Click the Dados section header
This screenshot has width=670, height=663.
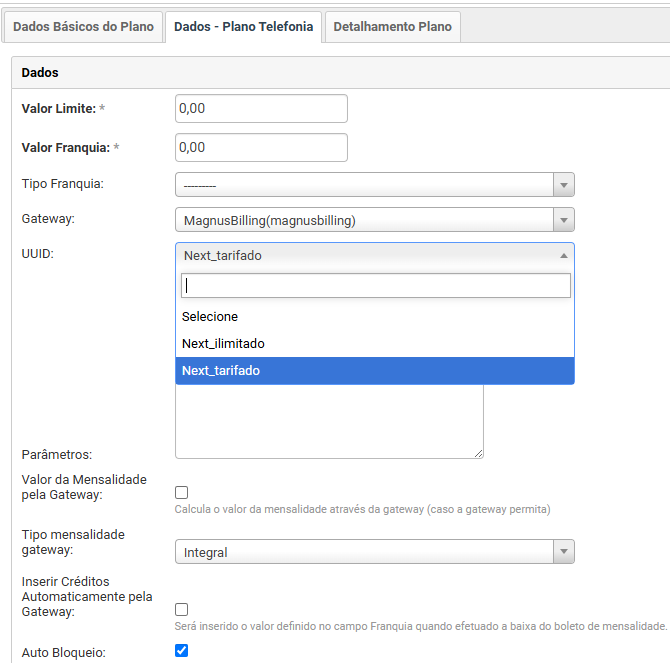(x=40, y=73)
